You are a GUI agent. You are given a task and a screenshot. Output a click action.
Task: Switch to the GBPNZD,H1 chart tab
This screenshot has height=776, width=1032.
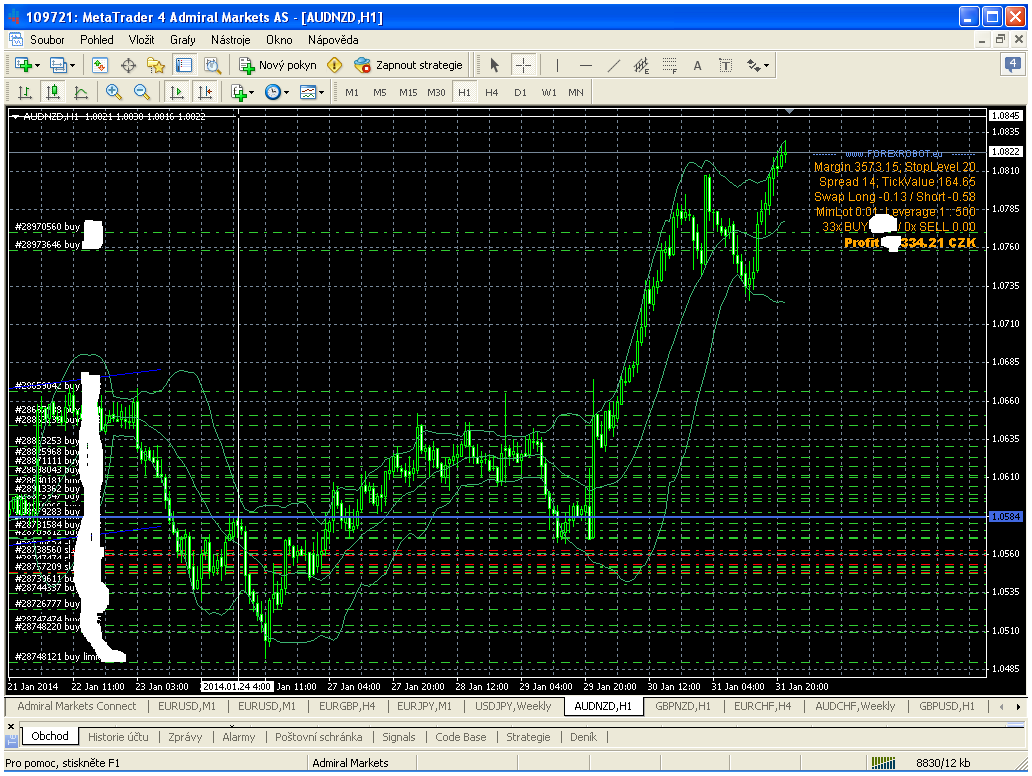(x=683, y=706)
